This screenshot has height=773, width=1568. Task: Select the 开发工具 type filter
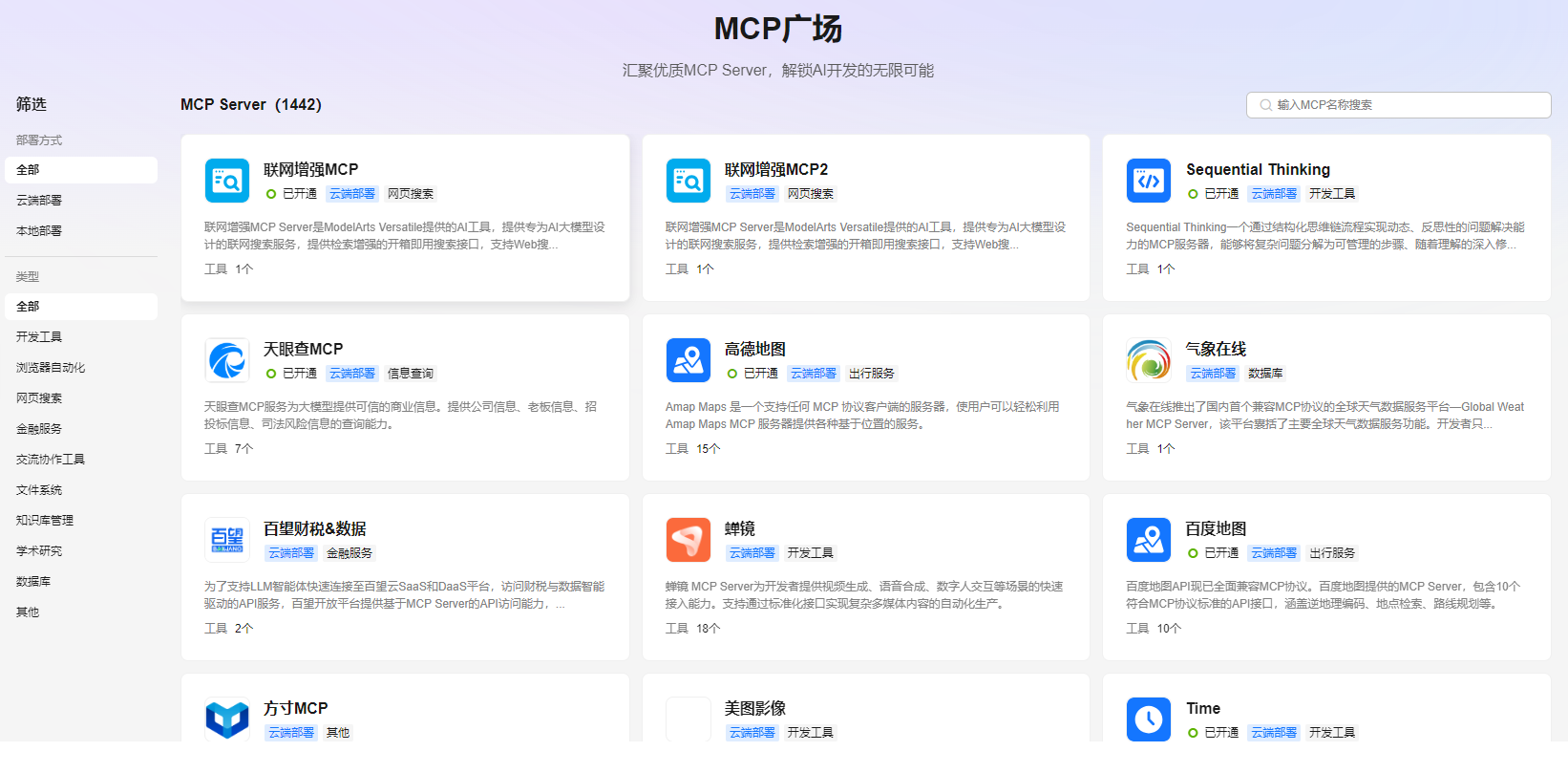(x=39, y=337)
